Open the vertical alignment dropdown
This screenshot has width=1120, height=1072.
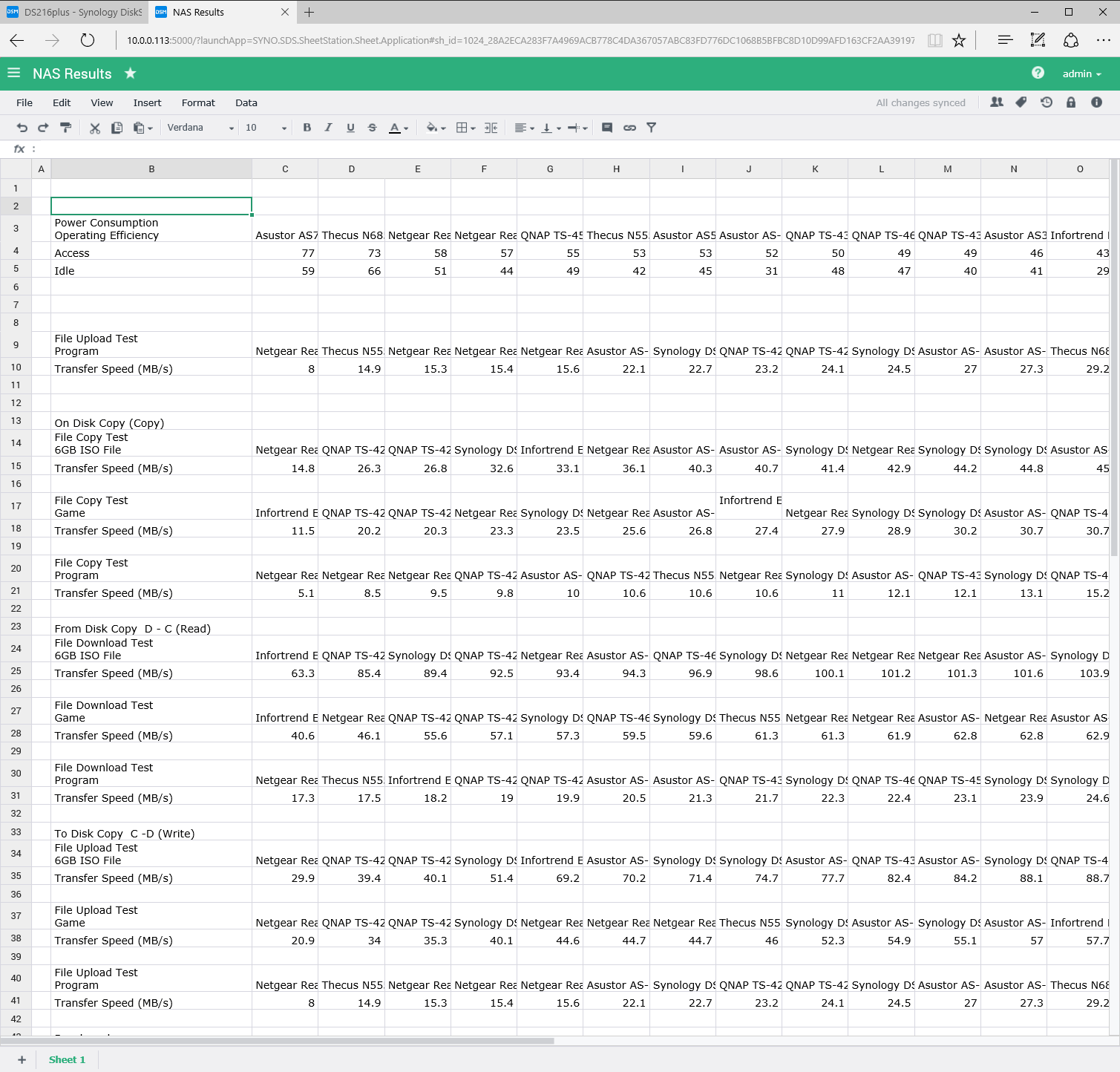point(551,128)
